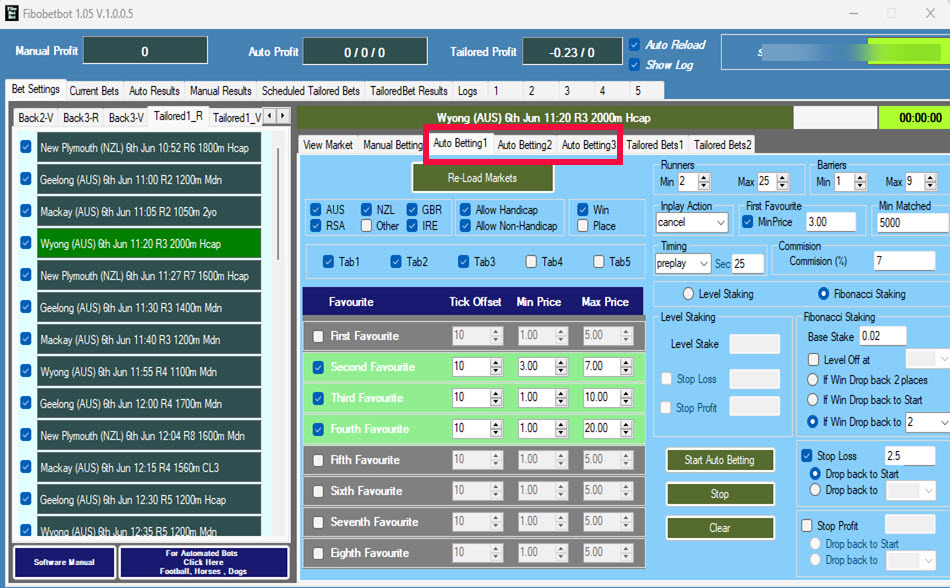Tick the Stop Profit checkbox
Image resolution: width=950 pixels, height=588 pixels.
[x=808, y=525]
